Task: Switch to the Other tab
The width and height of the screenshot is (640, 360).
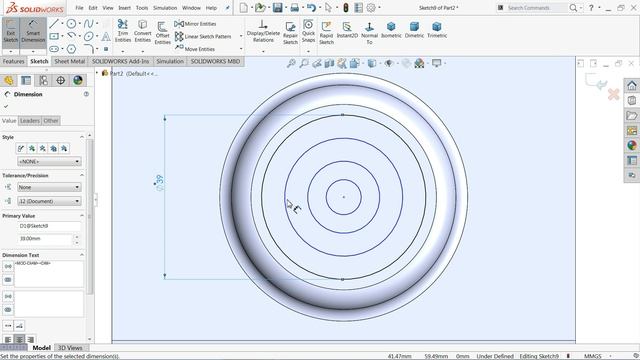Action: [x=51, y=121]
